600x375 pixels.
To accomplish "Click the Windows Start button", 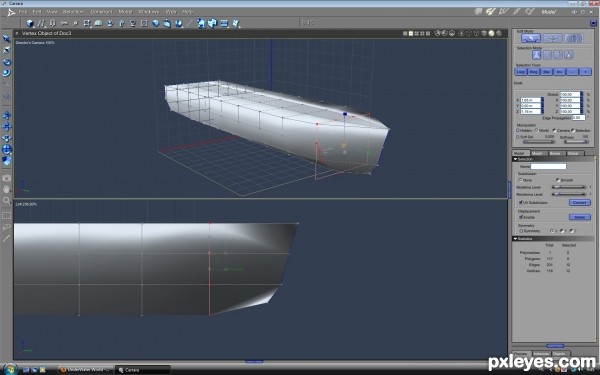I will click(x=10, y=369).
